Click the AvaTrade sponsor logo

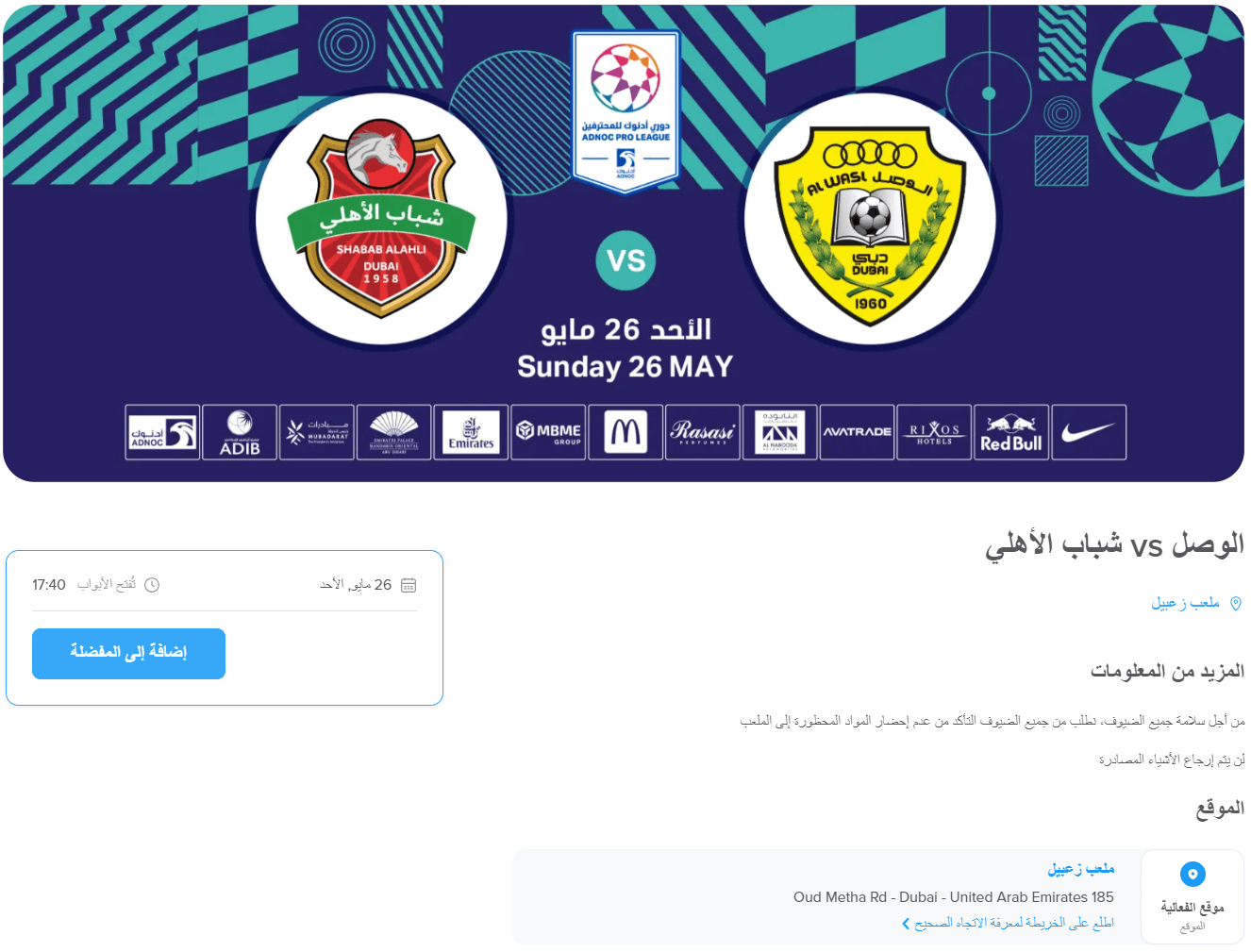tap(857, 432)
